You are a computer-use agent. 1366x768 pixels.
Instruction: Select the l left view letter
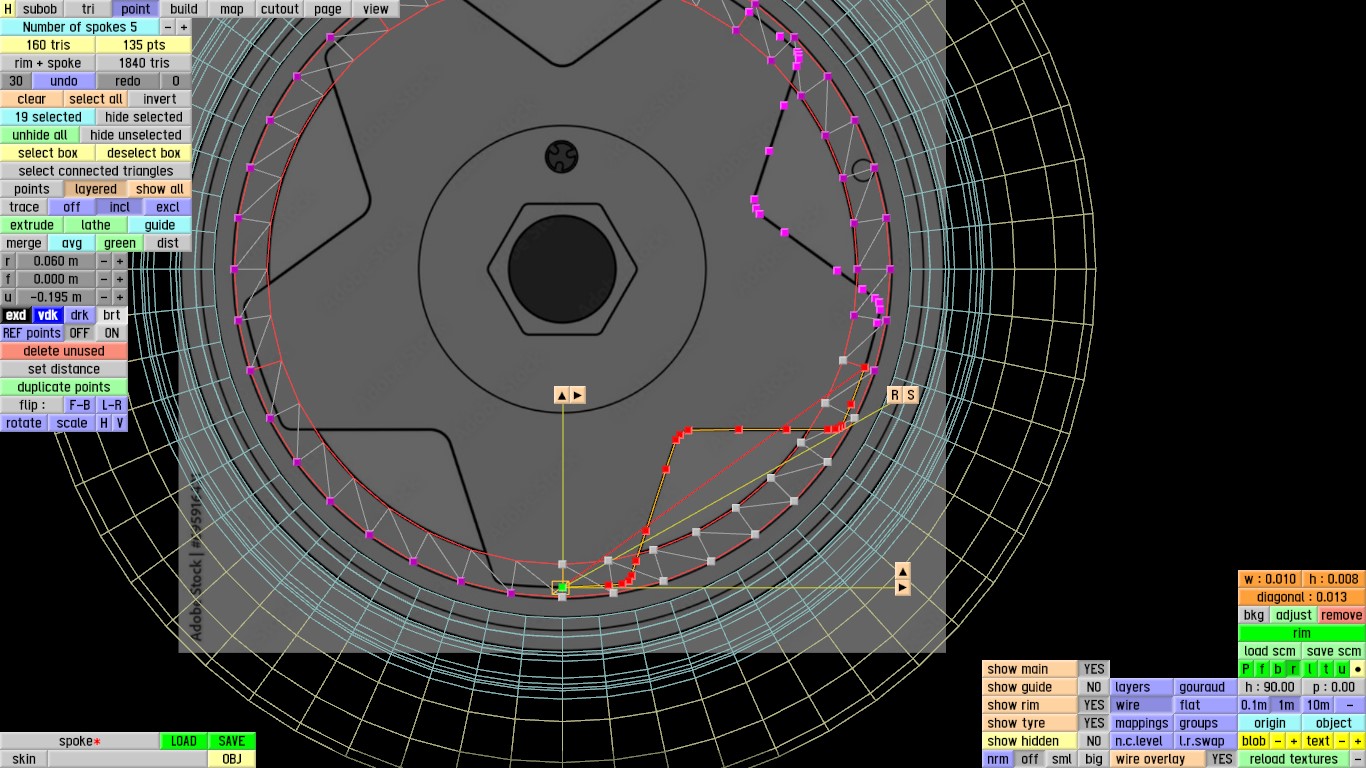tap(1310, 669)
